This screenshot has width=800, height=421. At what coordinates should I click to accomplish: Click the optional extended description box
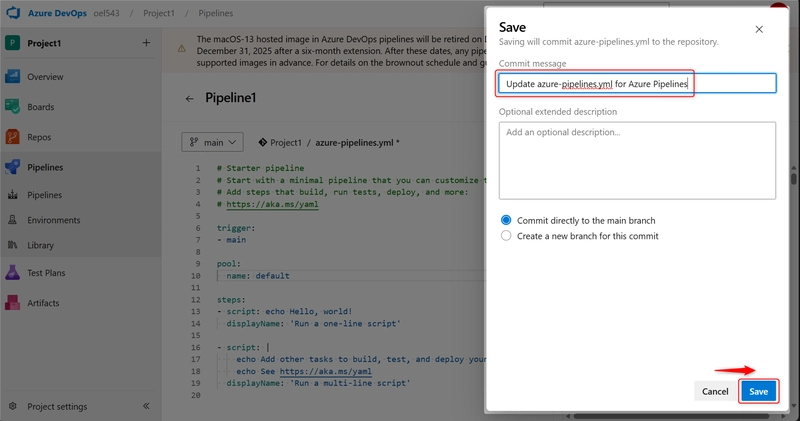pos(636,160)
